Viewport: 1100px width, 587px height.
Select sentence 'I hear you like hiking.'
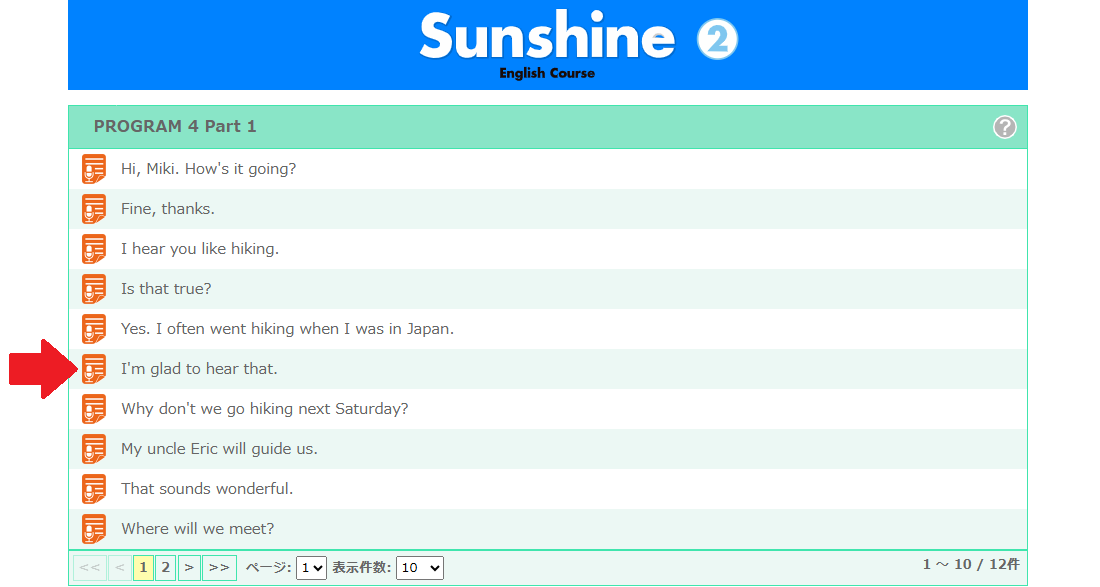(x=200, y=249)
